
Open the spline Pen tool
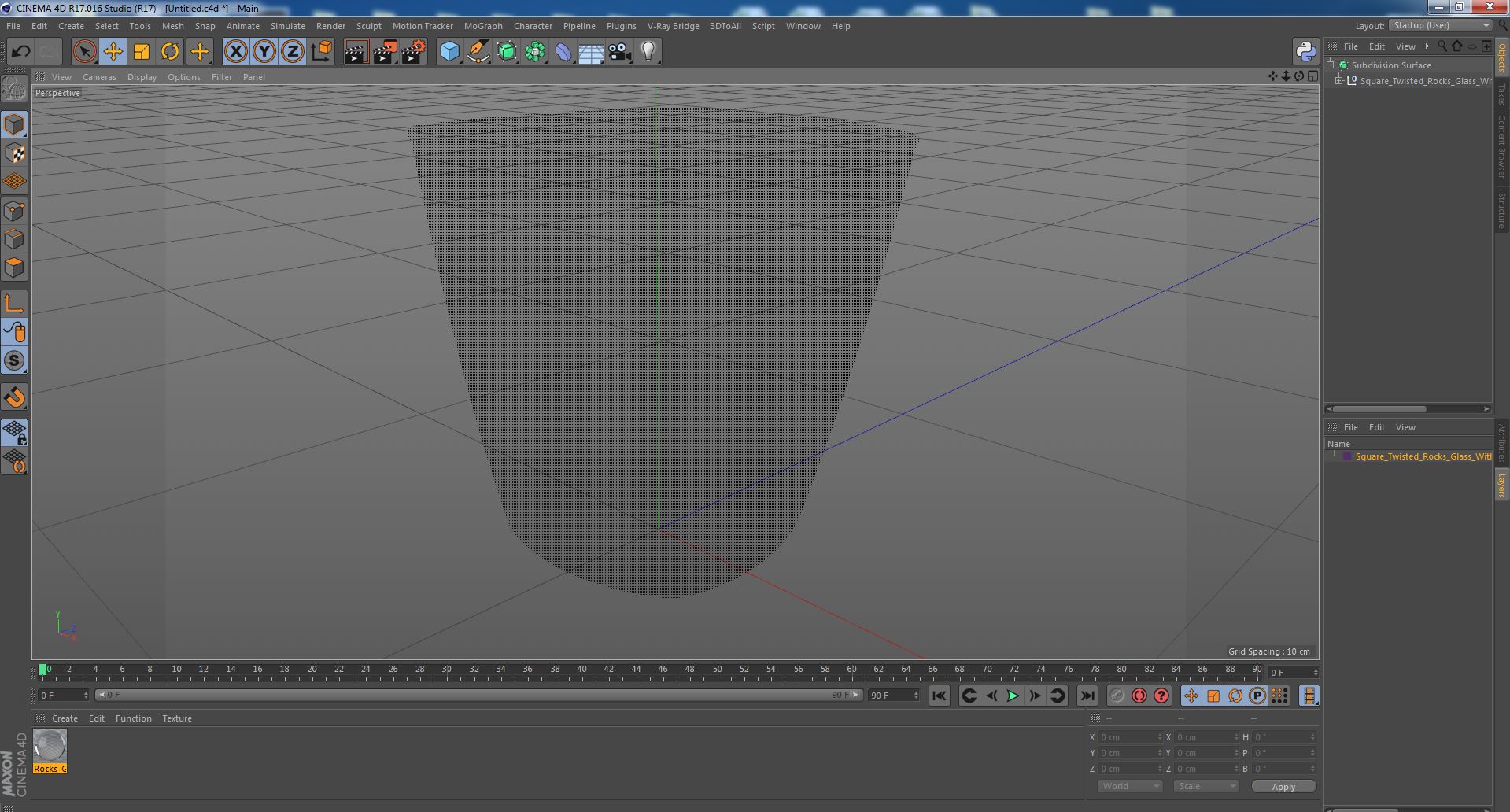coord(478,52)
